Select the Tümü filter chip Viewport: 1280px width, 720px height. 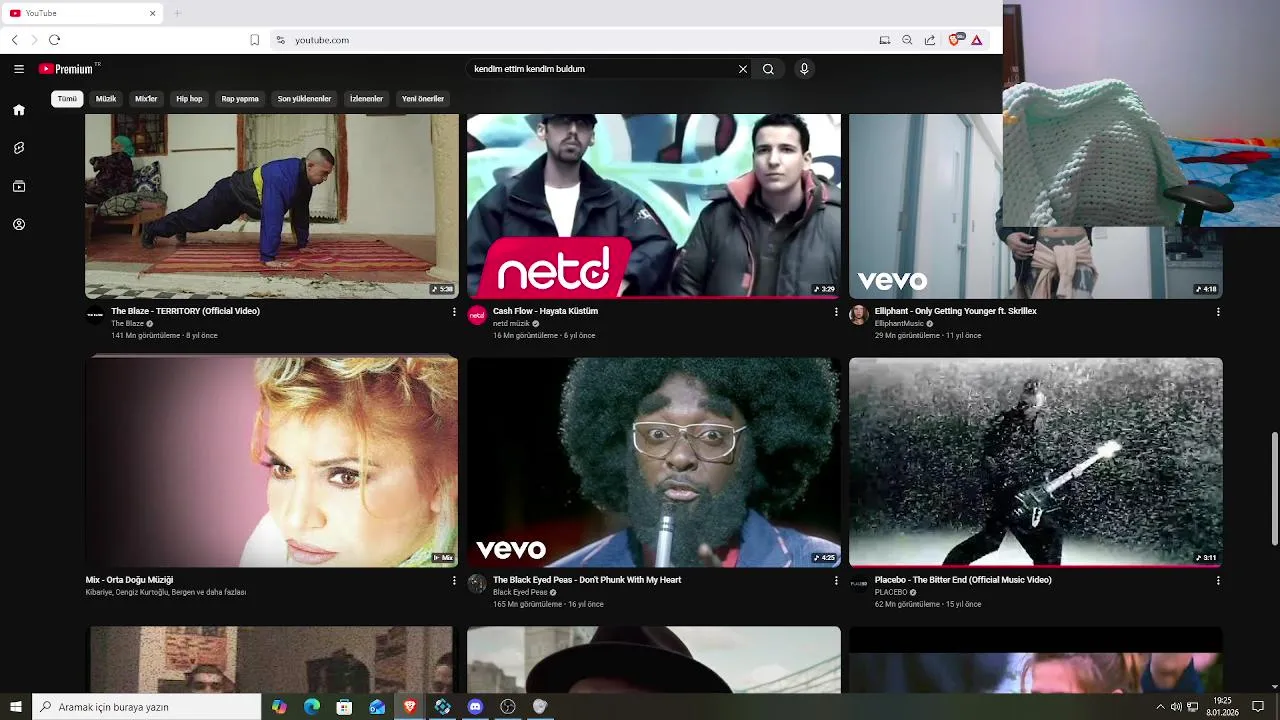pos(67,99)
